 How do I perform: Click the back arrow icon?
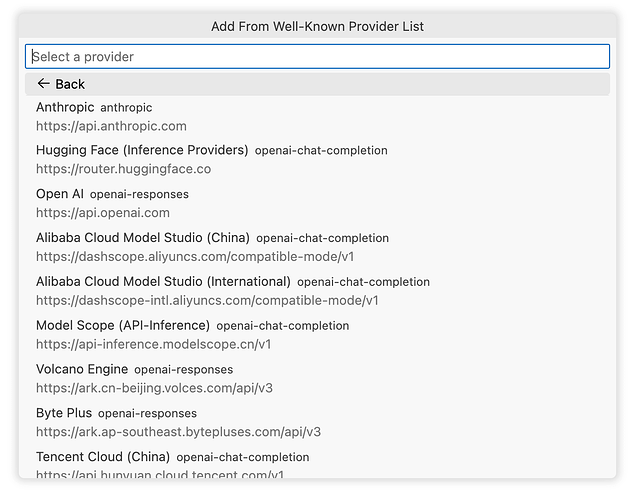click(x=43, y=84)
